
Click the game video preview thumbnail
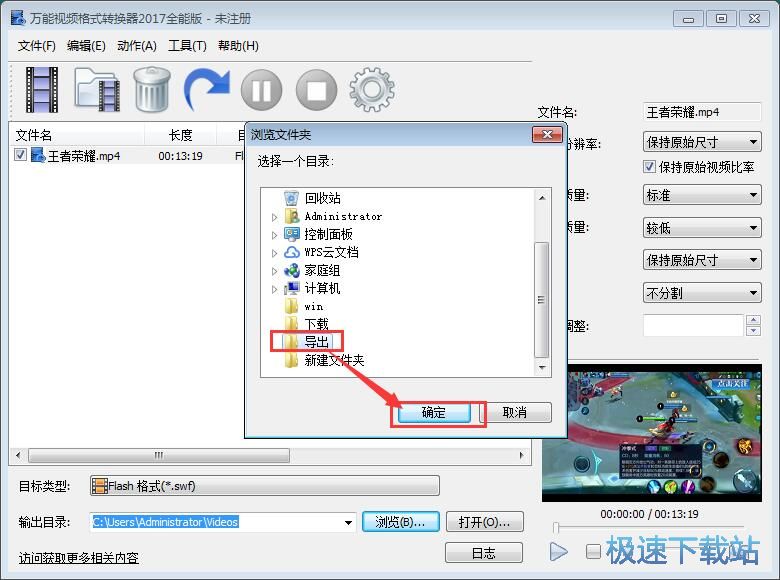point(652,433)
